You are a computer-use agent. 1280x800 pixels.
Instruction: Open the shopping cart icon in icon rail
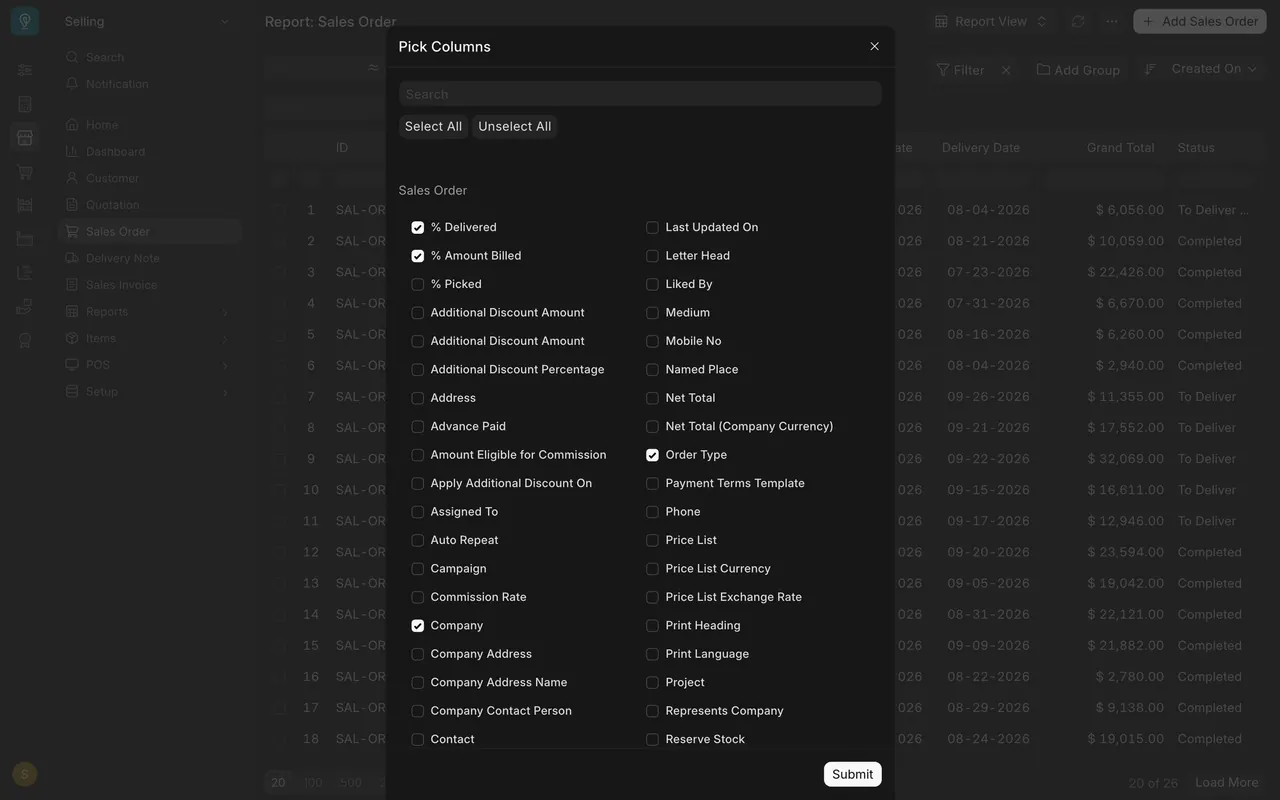pos(25,172)
